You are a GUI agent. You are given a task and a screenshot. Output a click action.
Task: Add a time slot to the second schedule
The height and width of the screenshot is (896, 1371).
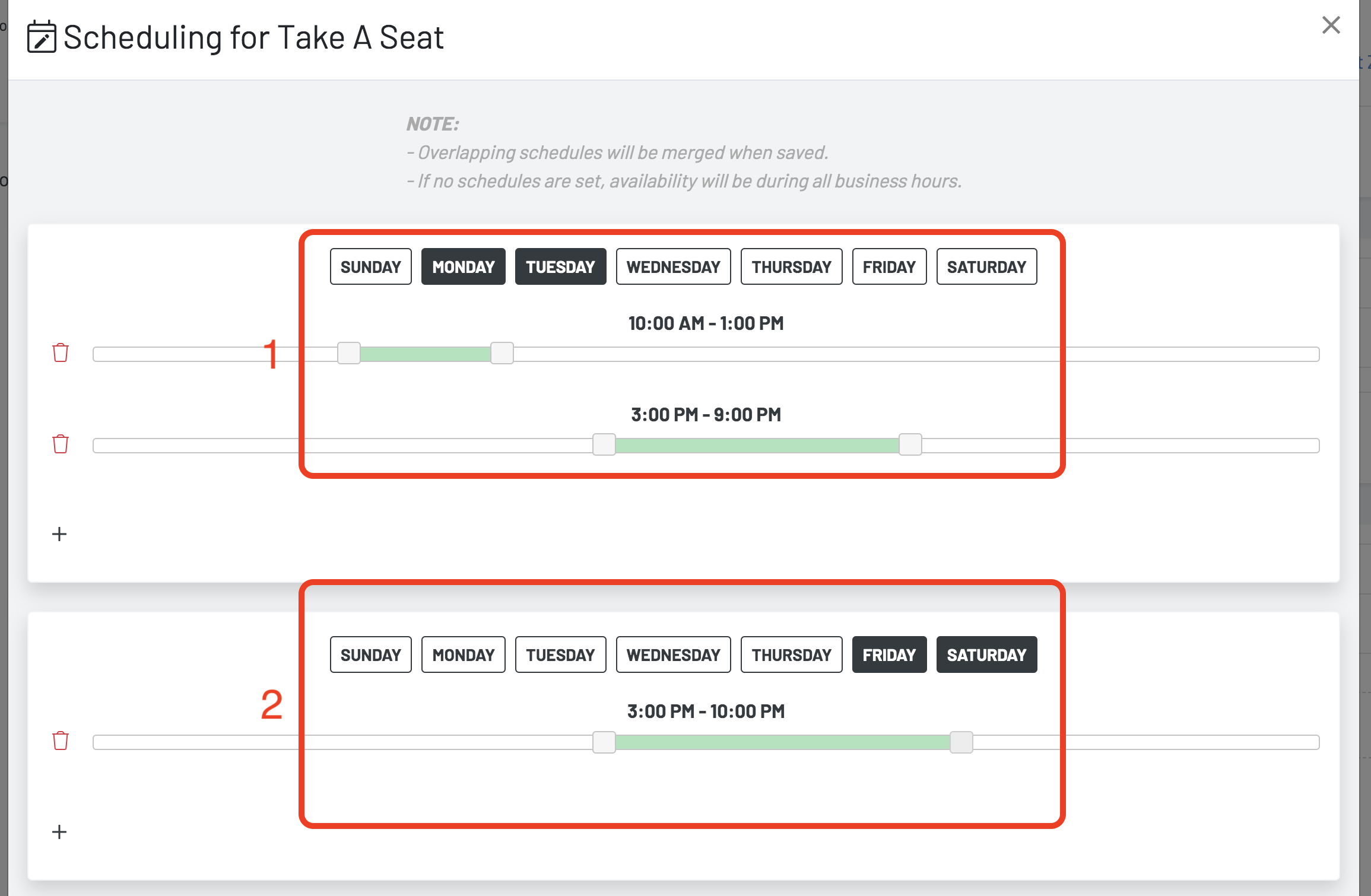[59, 832]
